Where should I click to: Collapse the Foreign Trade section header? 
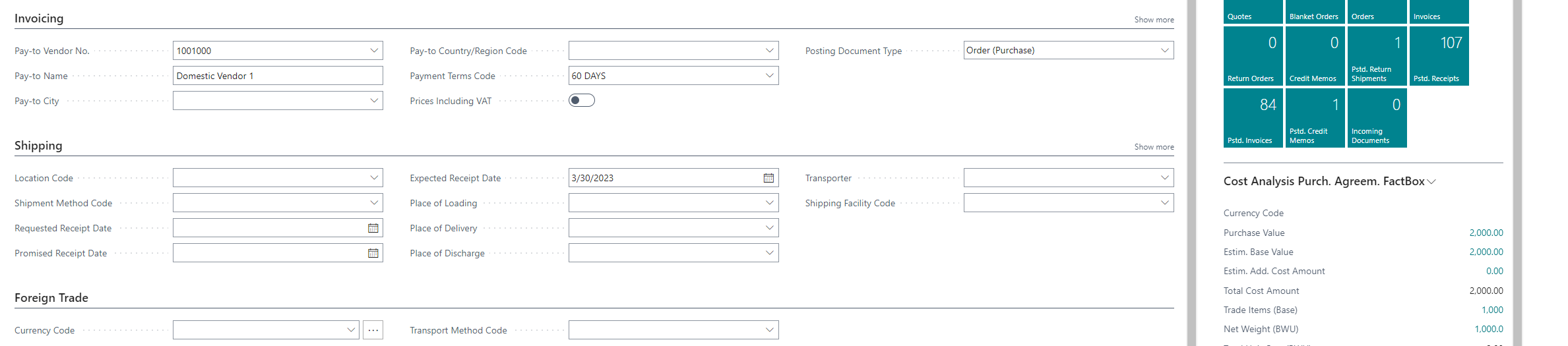coord(51,298)
